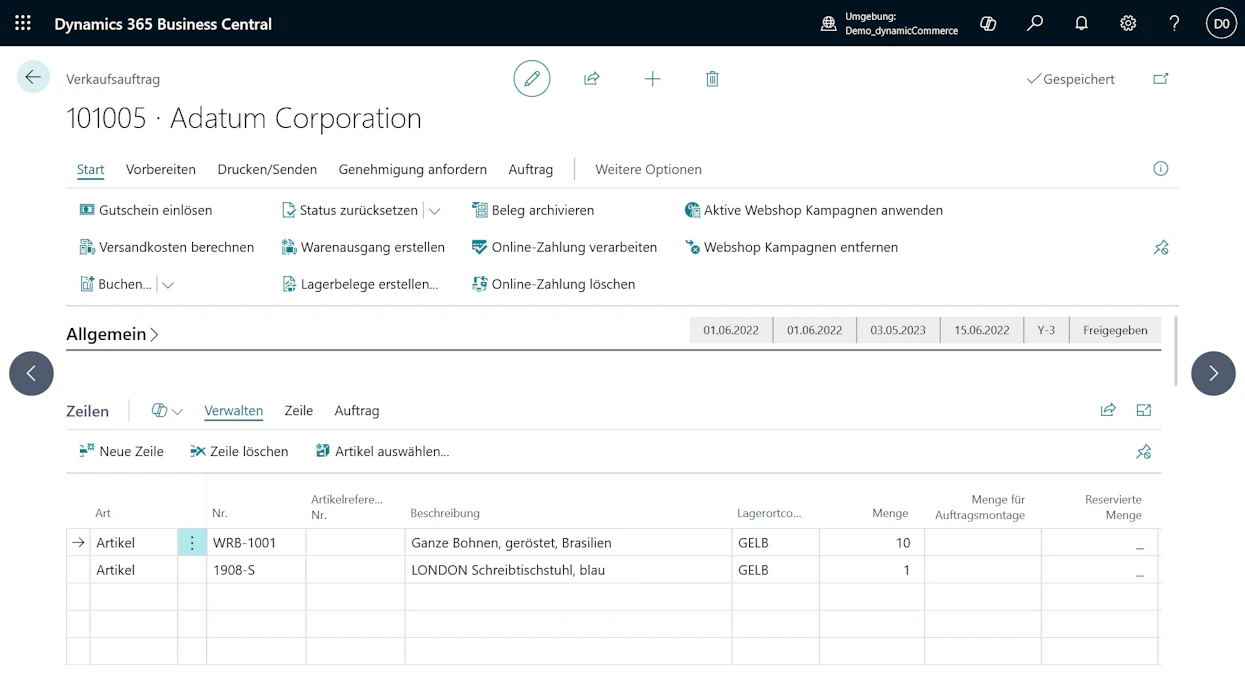Click the Freigegeben status summary
Viewport: 1245px width, 700px height.
[1115, 330]
